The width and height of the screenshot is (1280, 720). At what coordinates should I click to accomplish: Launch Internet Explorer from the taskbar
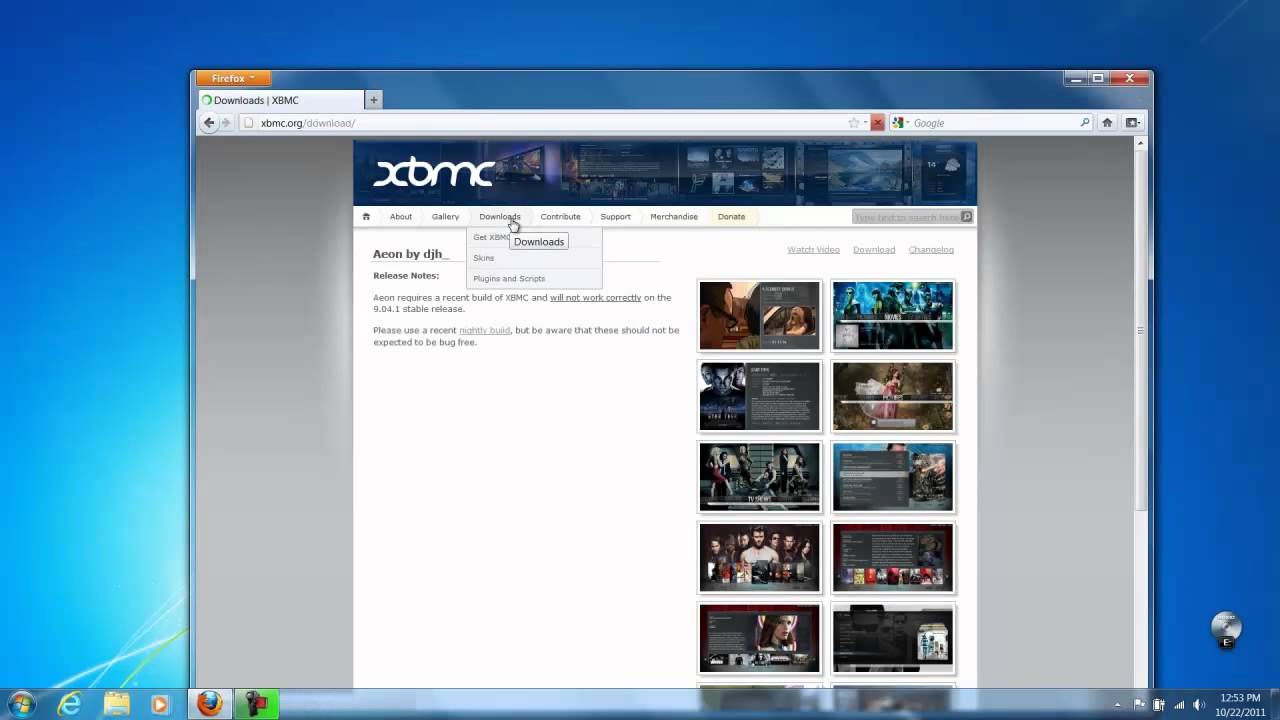pos(69,704)
